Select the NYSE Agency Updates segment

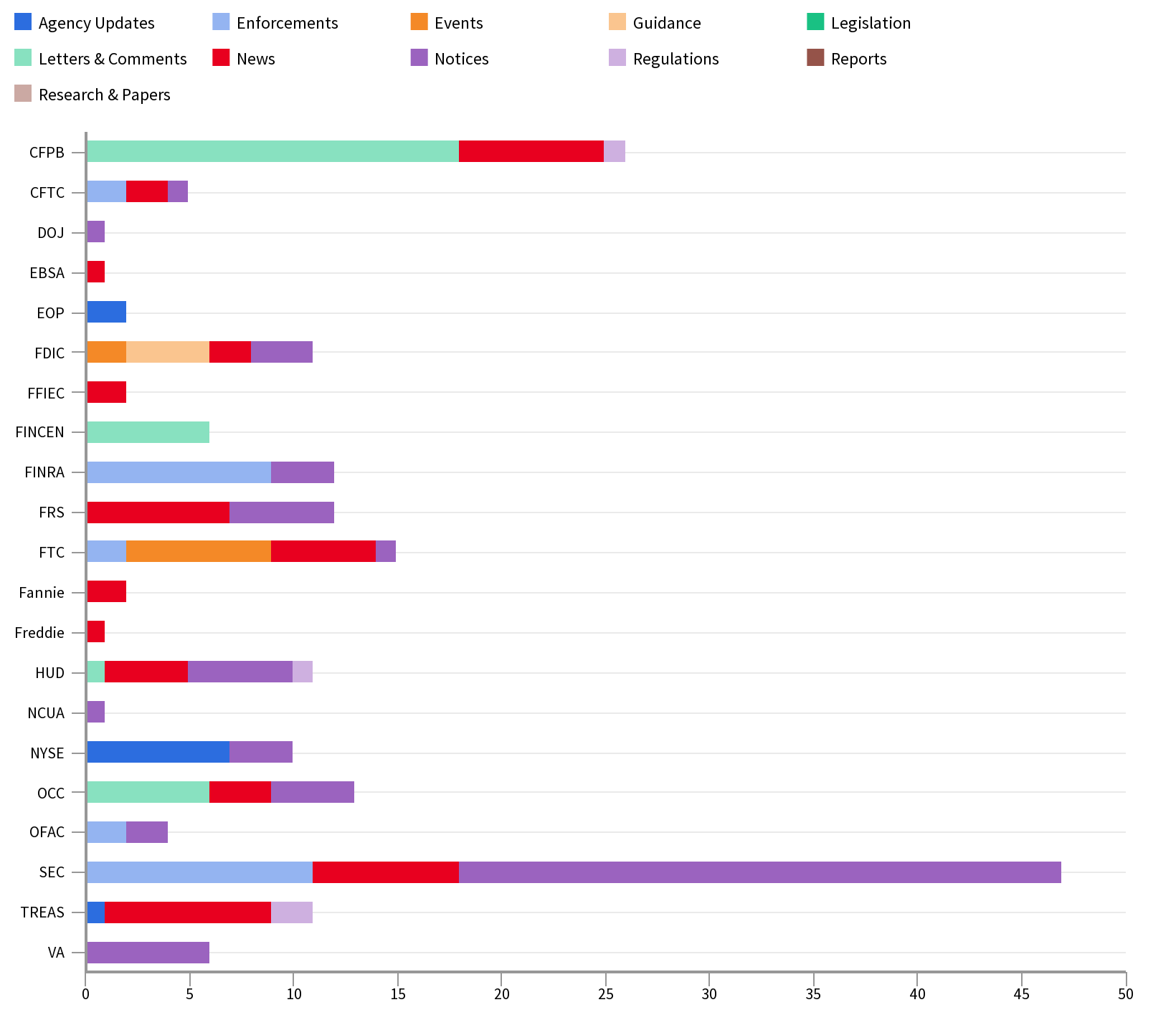158,752
